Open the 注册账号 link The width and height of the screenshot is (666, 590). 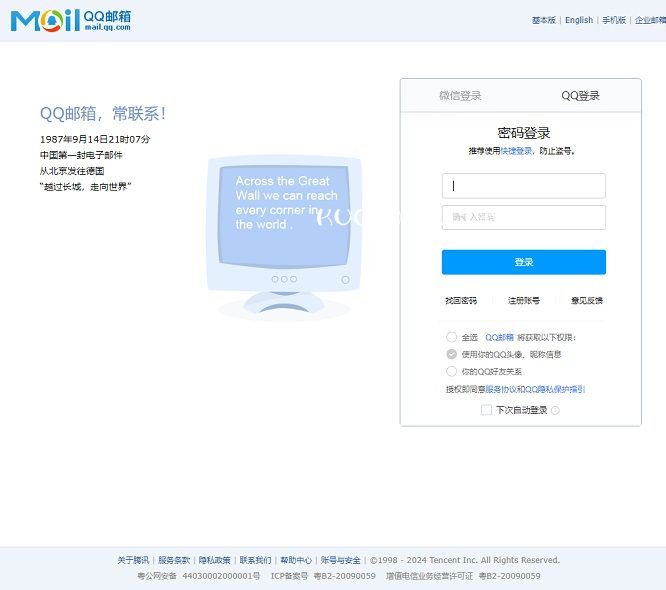click(x=524, y=301)
